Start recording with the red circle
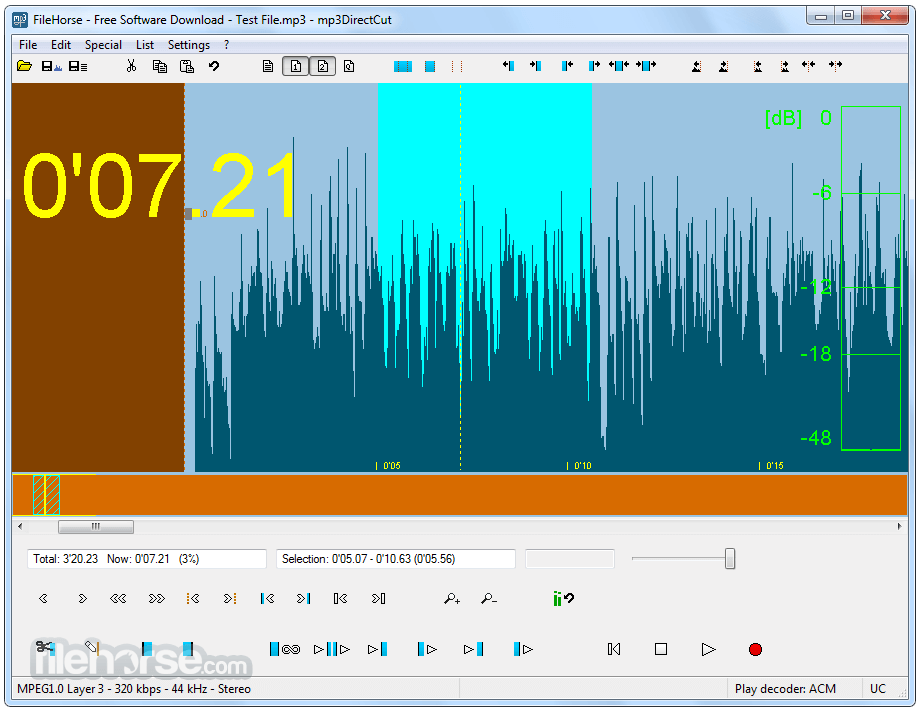This screenshot has height=710, width=920. pos(755,649)
